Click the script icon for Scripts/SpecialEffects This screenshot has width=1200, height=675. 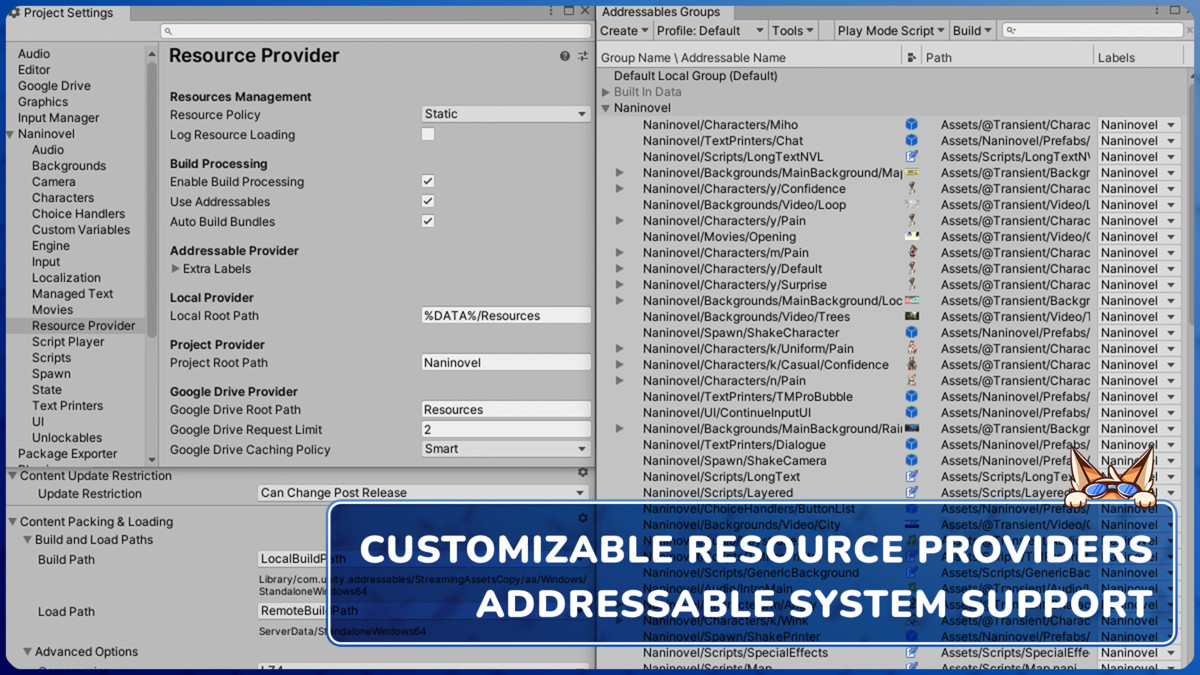click(912, 653)
